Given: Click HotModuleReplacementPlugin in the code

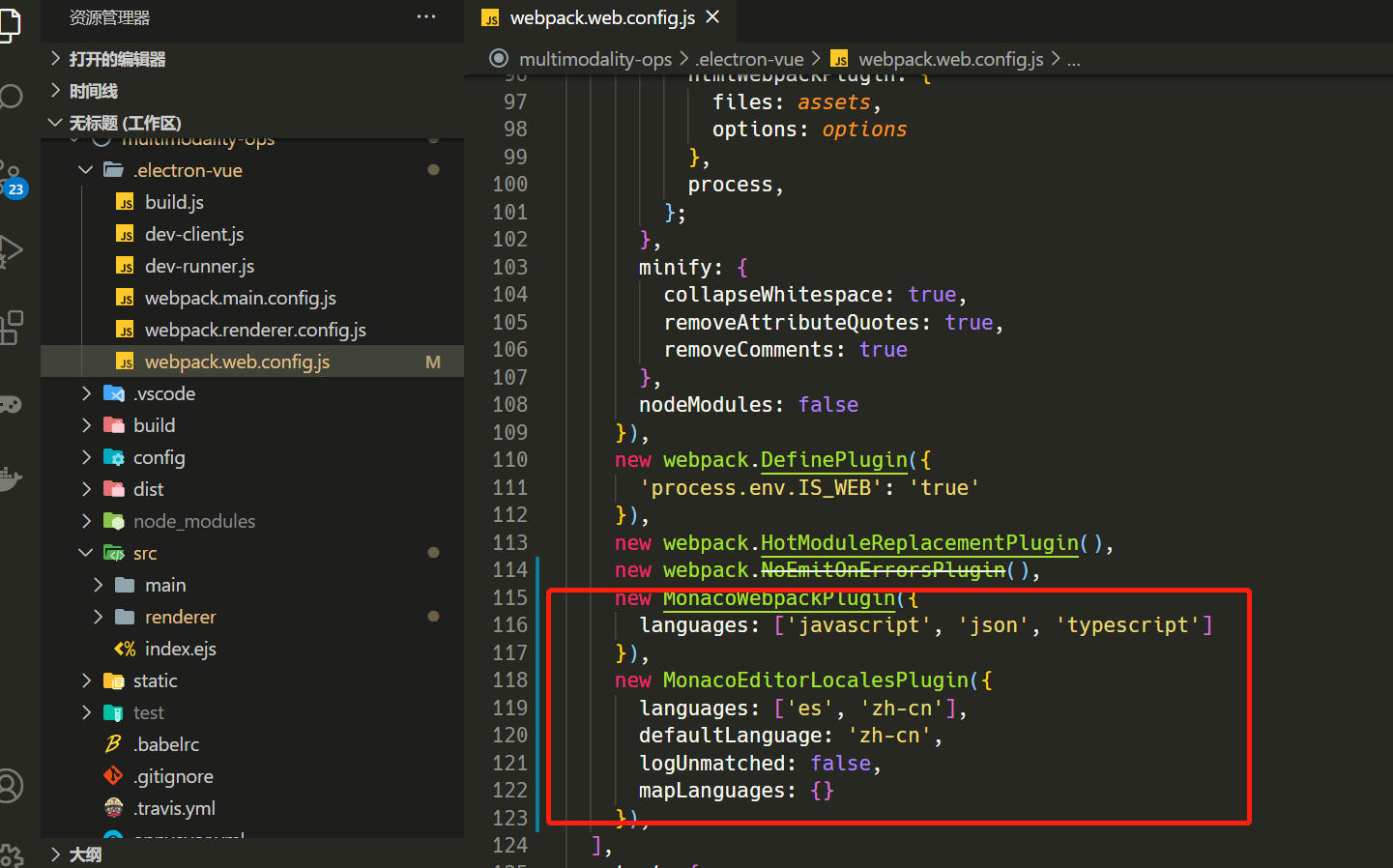Looking at the screenshot, I should (x=919, y=543).
